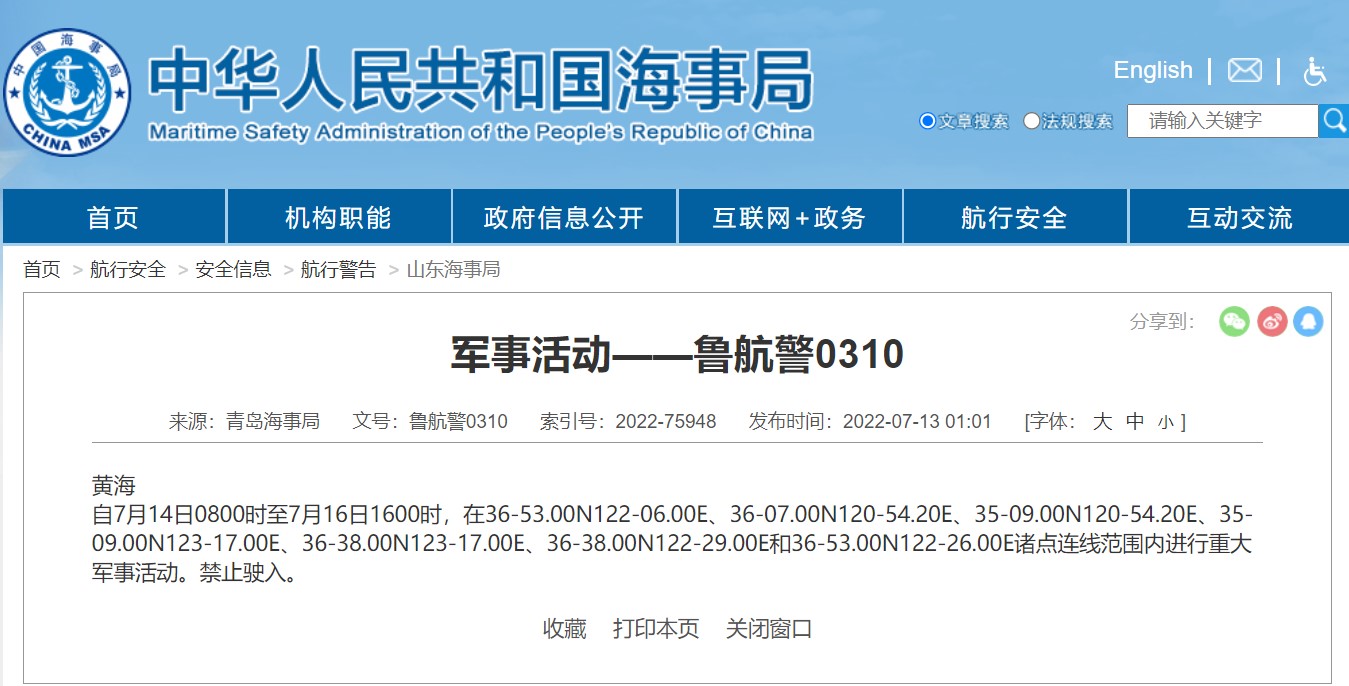Open the 政府信息公开 navigation menu
1349x686 pixels.
tap(564, 218)
